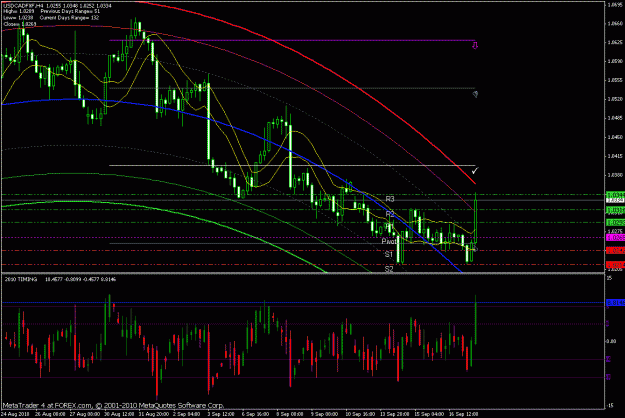Click the 1.0660 price axis label
Image resolution: width=625 pixels, height=418 pixels.
615,24
